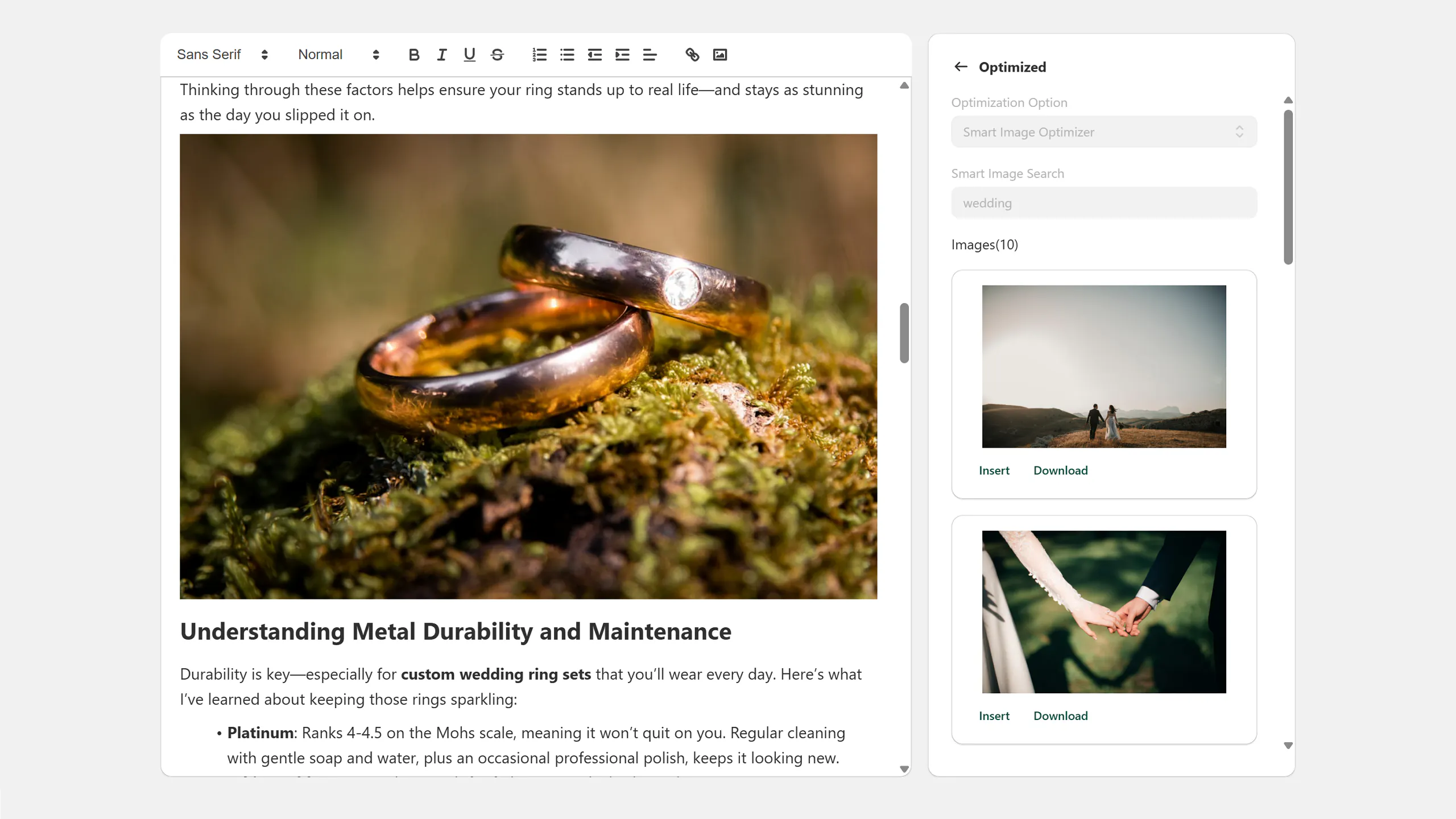Download the couple walking landscape image
This screenshot has width=1456, height=819.
click(1060, 470)
